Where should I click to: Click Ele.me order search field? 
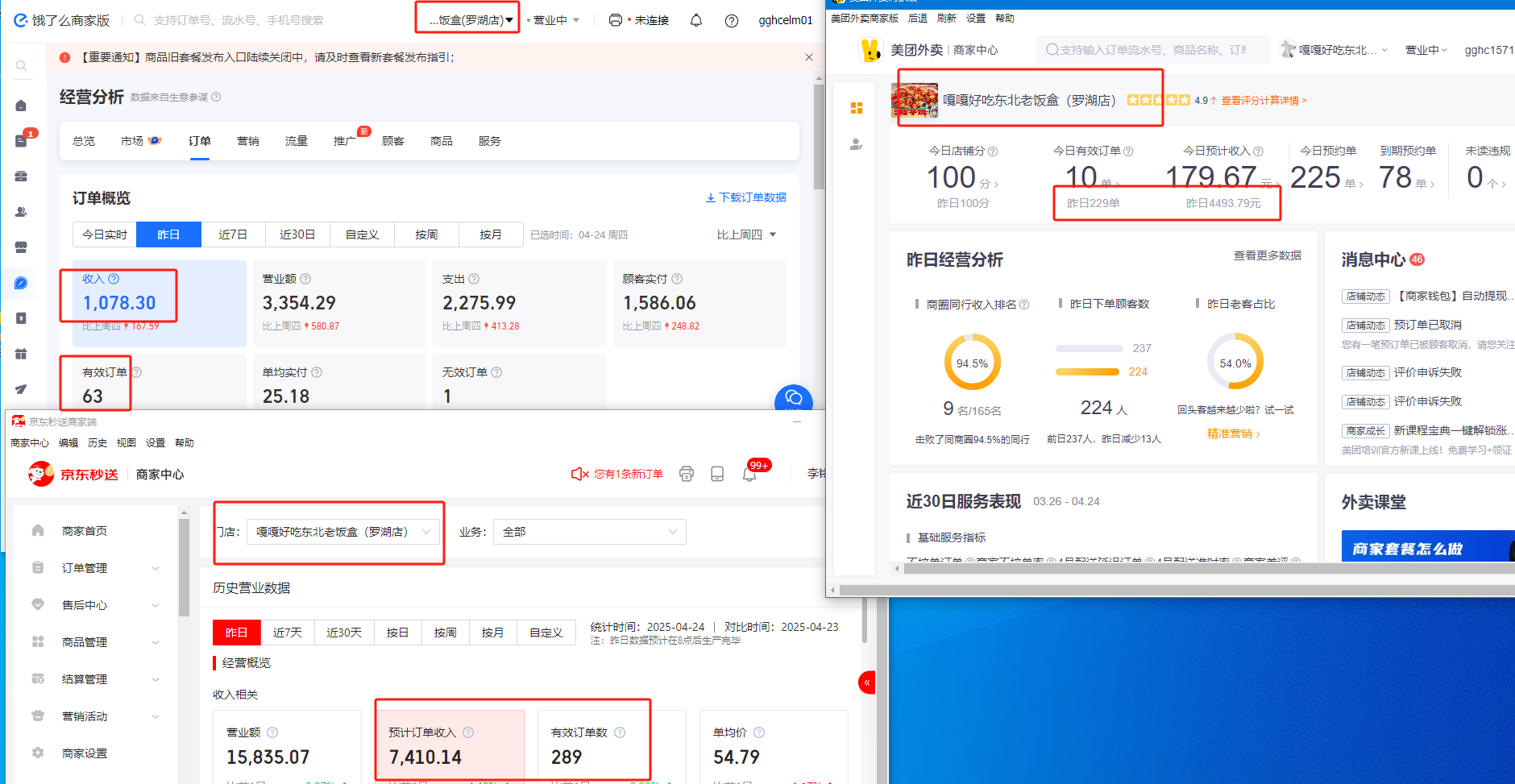point(239,20)
